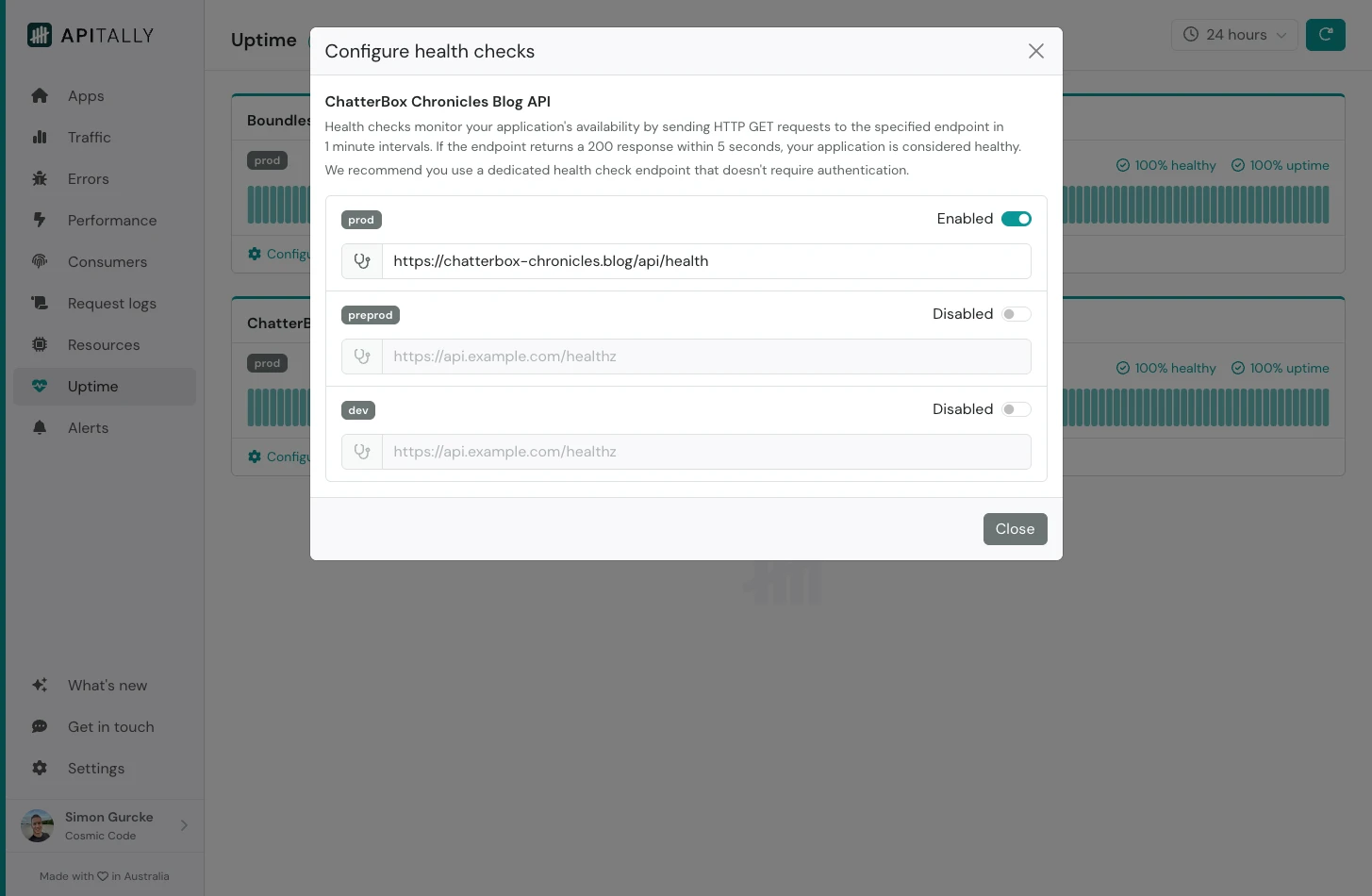Open Settings via the gear icon
The width and height of the screenshot is (1372, 896).
40,768
